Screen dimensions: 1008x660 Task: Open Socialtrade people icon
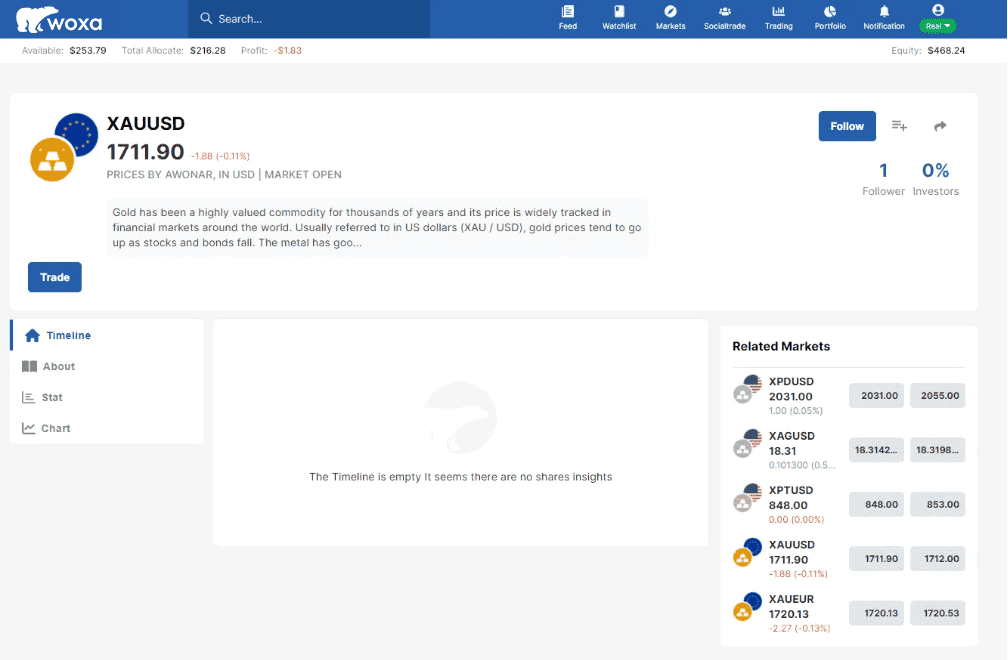724,12
